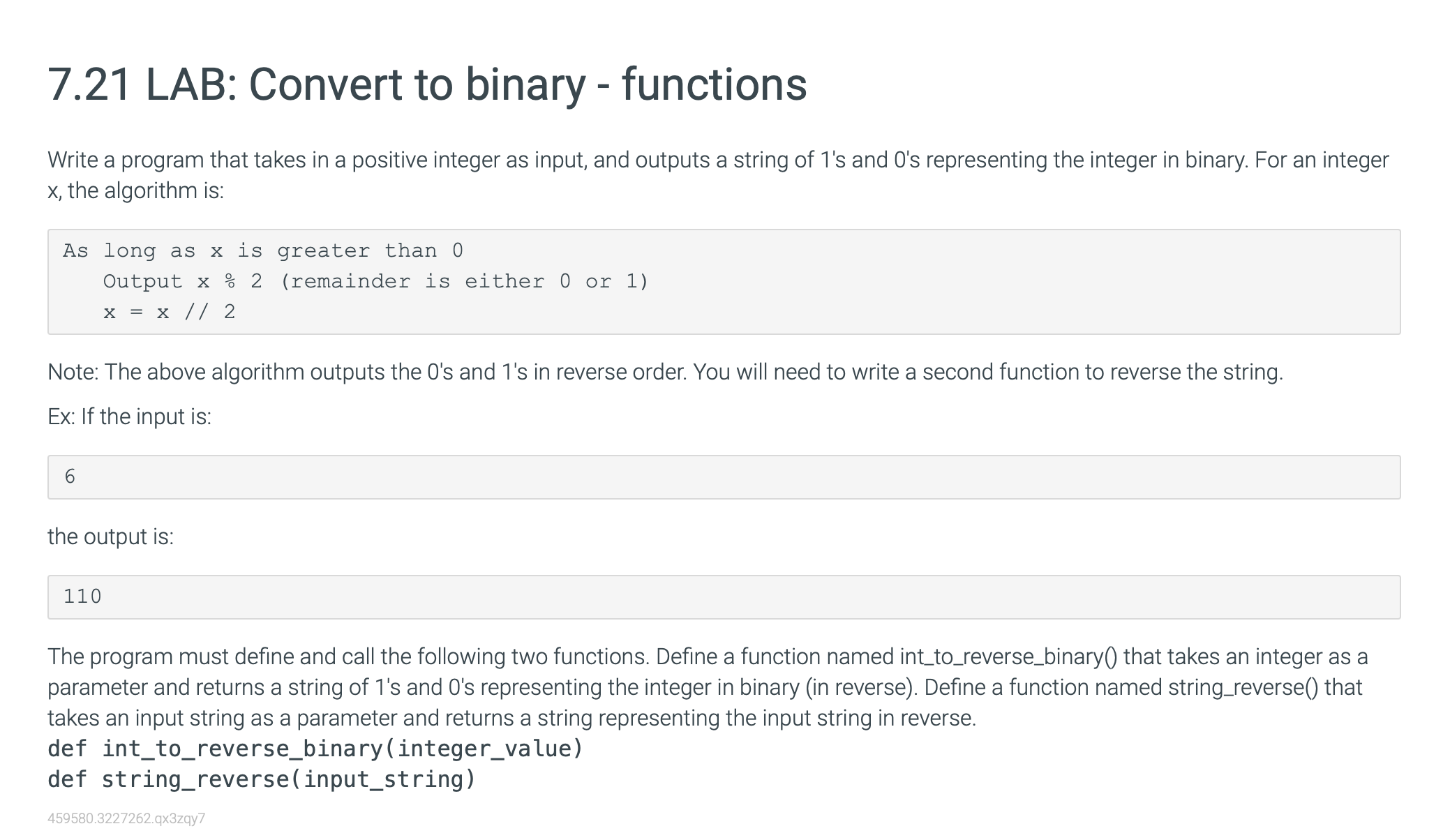Click the note about reverse order
Image resolution: width=1450 pixels, height=840 pixels.
coord(664,372)
